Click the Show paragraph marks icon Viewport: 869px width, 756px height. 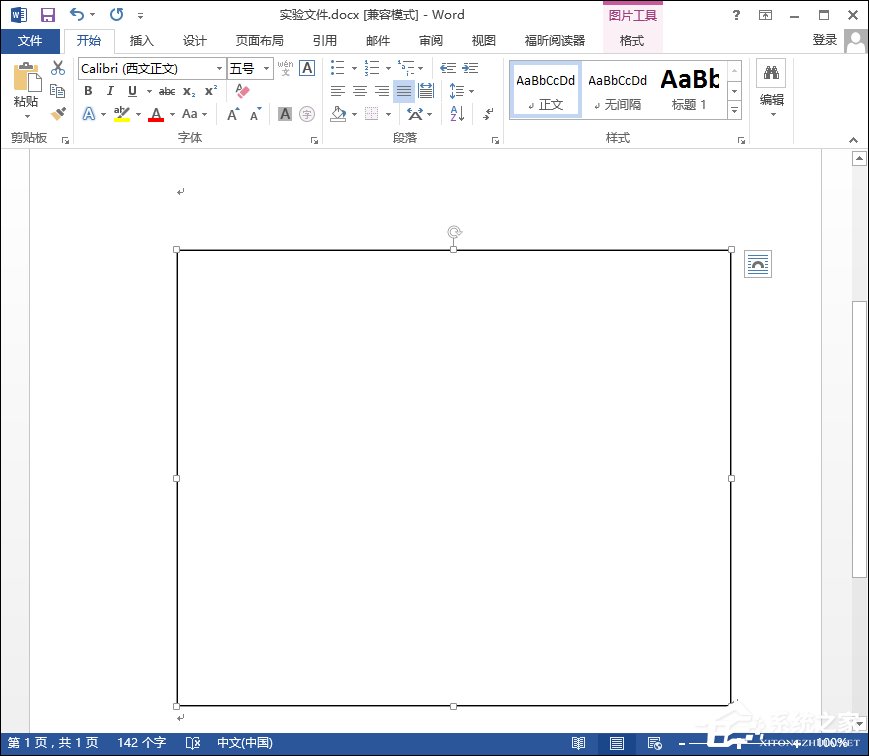click(488, 114)
